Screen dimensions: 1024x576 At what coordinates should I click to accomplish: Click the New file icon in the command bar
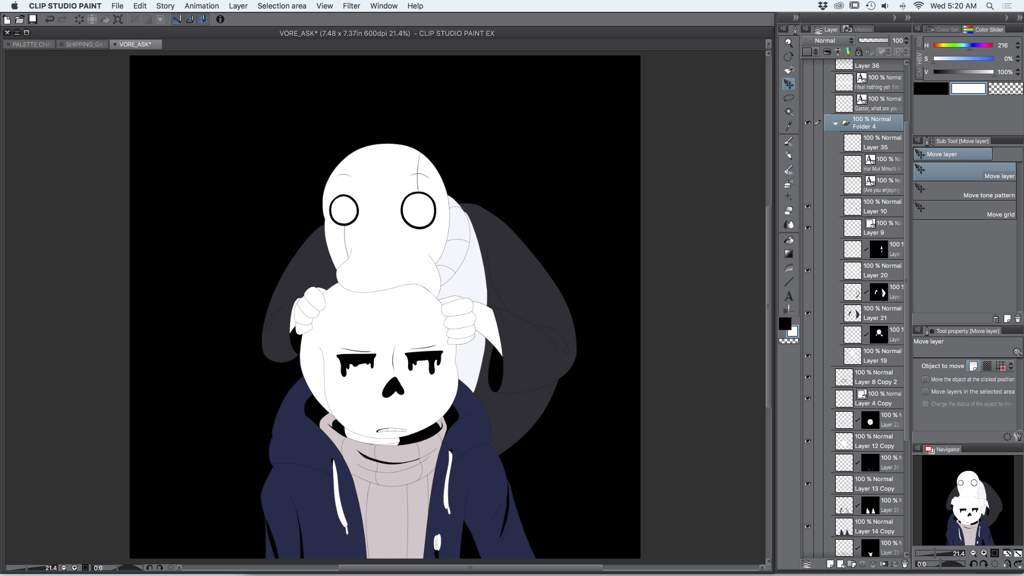(7, 20)
